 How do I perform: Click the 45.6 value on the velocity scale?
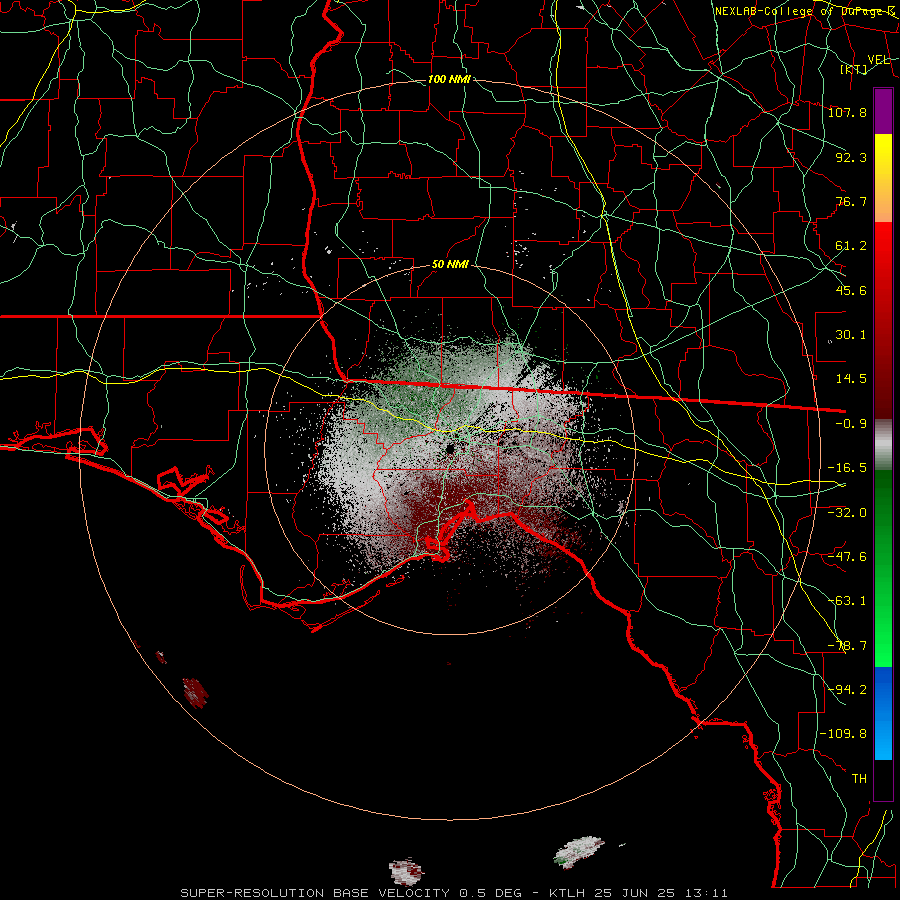[851, 290]
